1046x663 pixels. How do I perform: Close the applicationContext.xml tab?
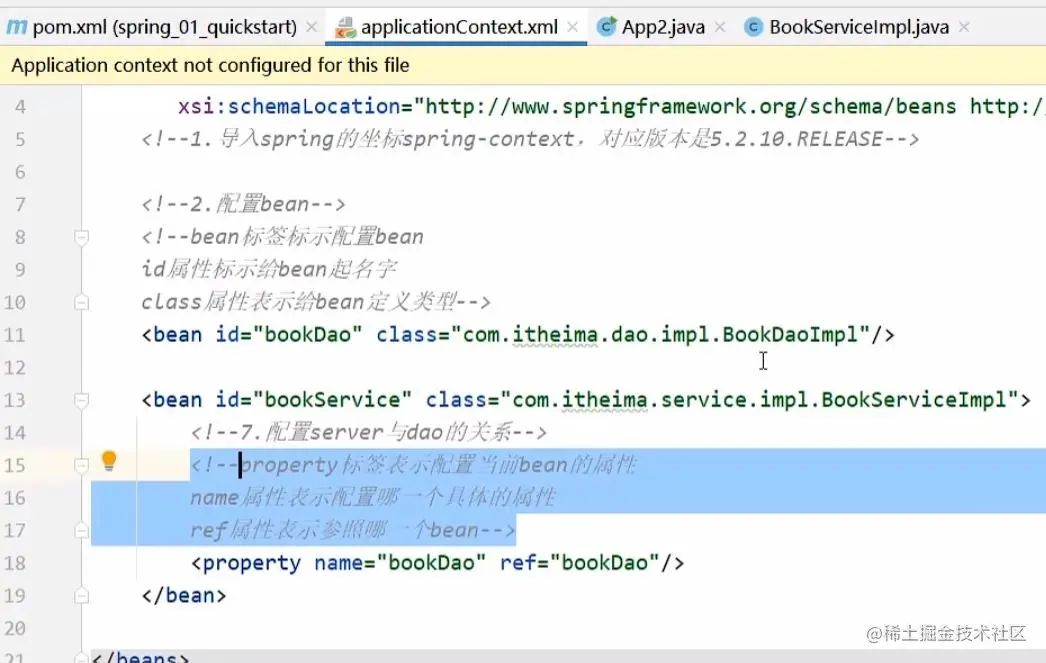click(572, 27)
